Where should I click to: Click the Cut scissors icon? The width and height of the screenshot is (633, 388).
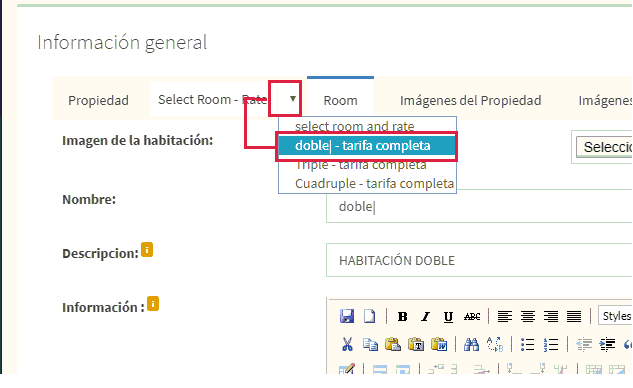pyautogui.click(x=347, y=344)
